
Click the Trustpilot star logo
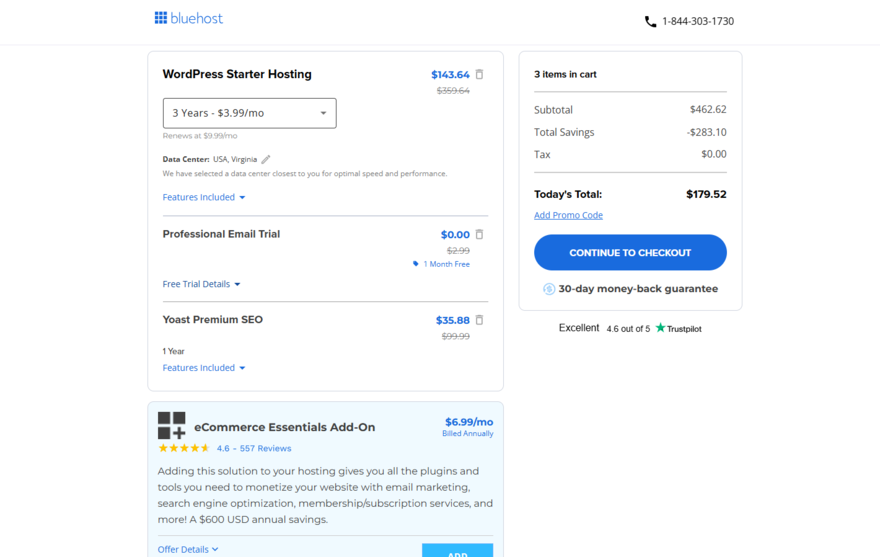[660, 328]
